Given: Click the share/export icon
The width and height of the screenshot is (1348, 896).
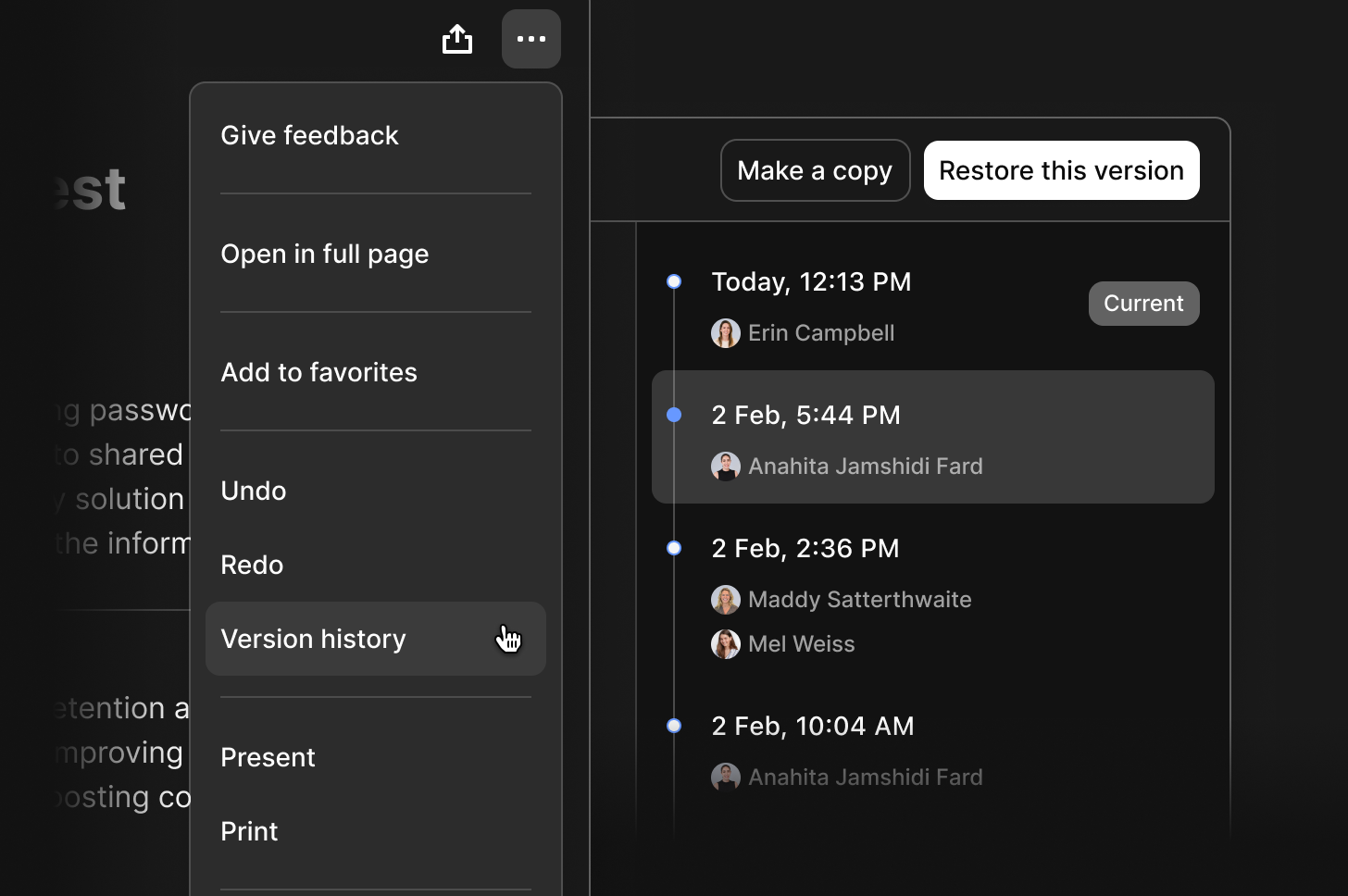Looking at the screenshot, I should click(x=457, y=39).
